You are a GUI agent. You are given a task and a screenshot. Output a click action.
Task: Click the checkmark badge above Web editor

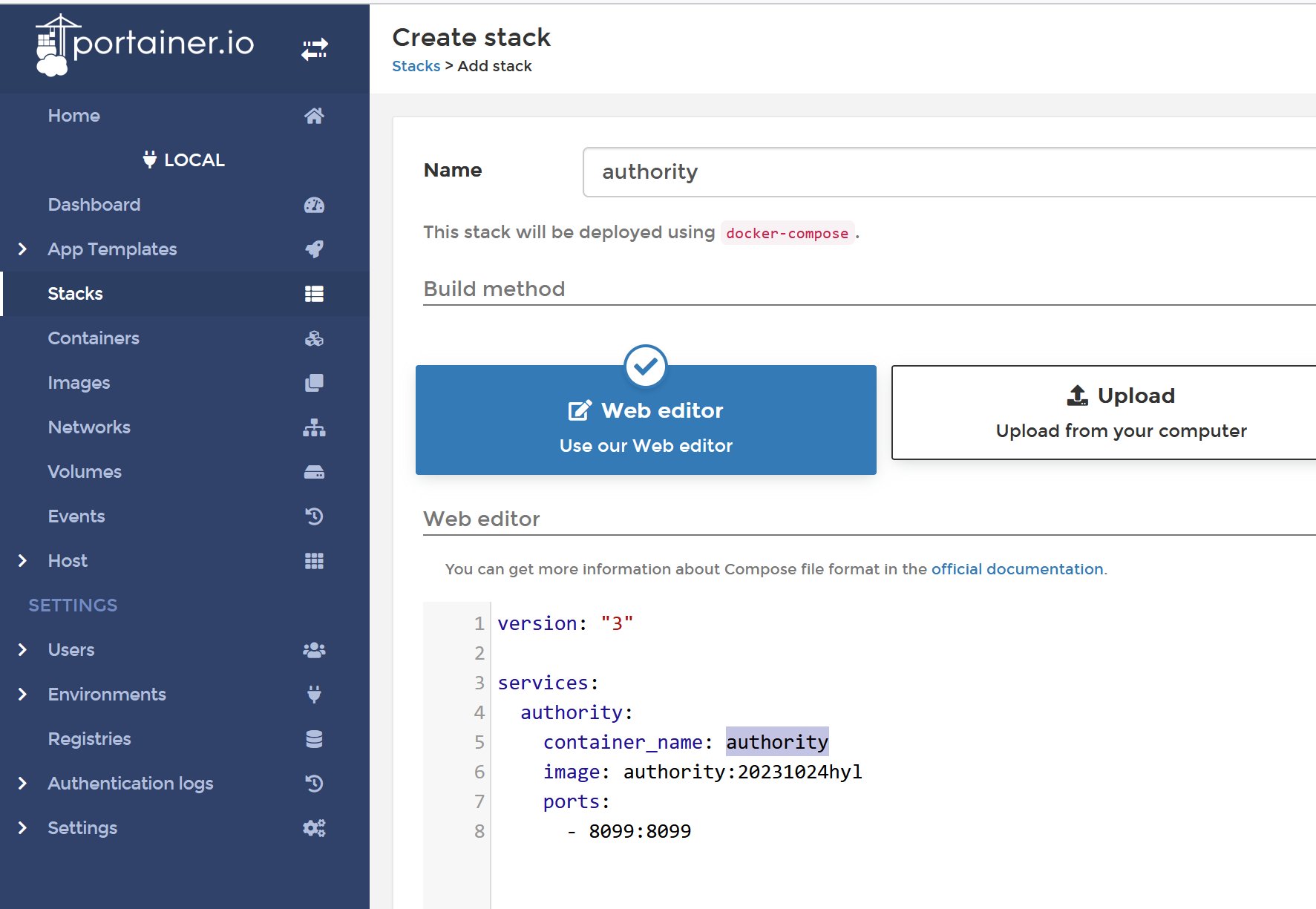click(x=646, y=366)
